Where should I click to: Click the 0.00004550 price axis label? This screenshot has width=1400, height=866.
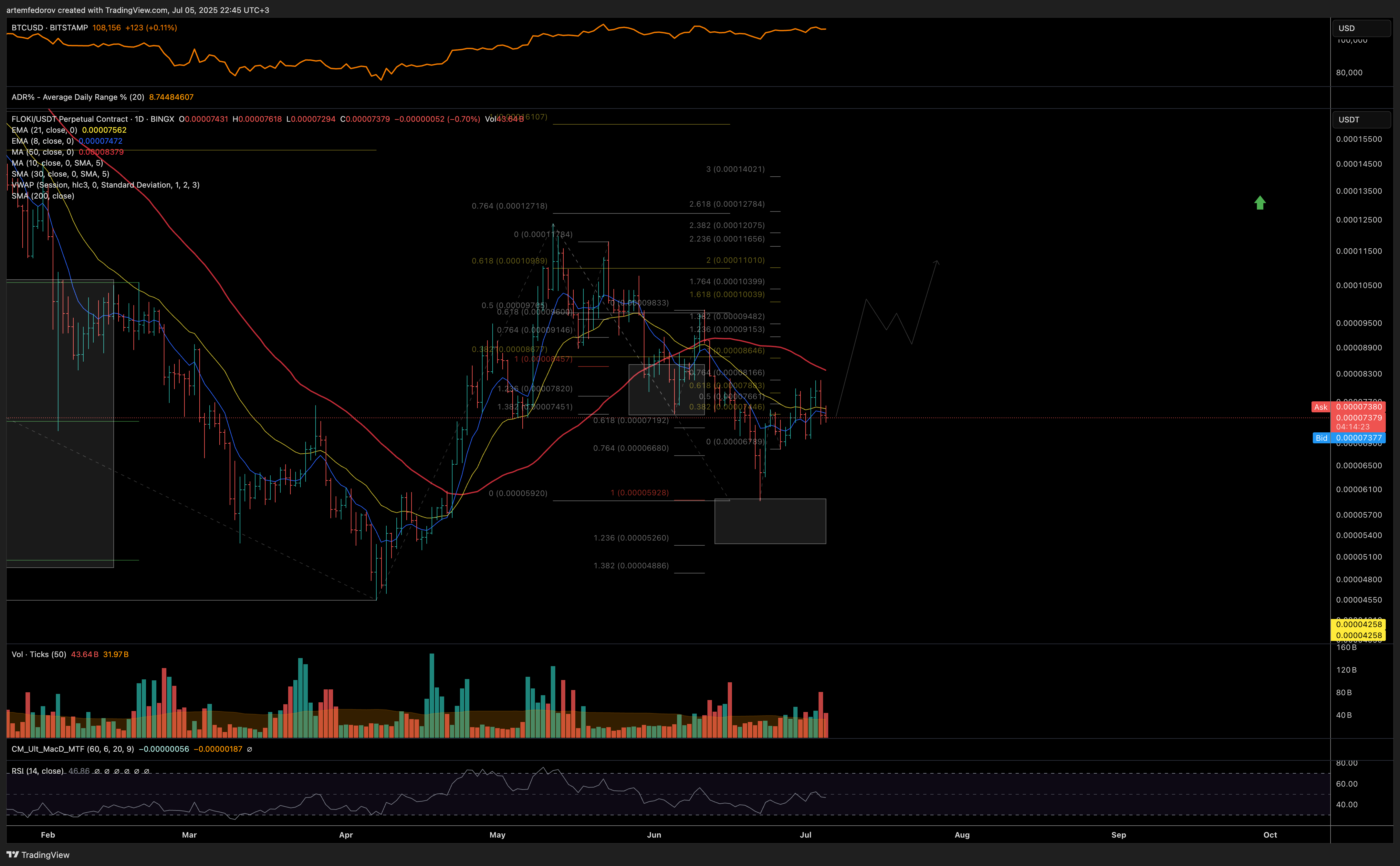[1359, 600]
